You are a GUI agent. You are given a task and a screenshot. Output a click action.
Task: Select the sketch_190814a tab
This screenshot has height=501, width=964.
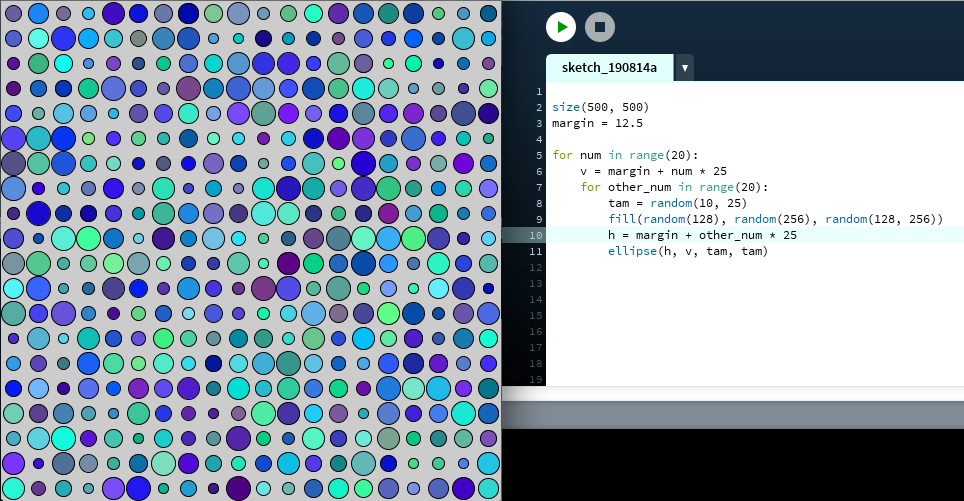click(609, 68)
